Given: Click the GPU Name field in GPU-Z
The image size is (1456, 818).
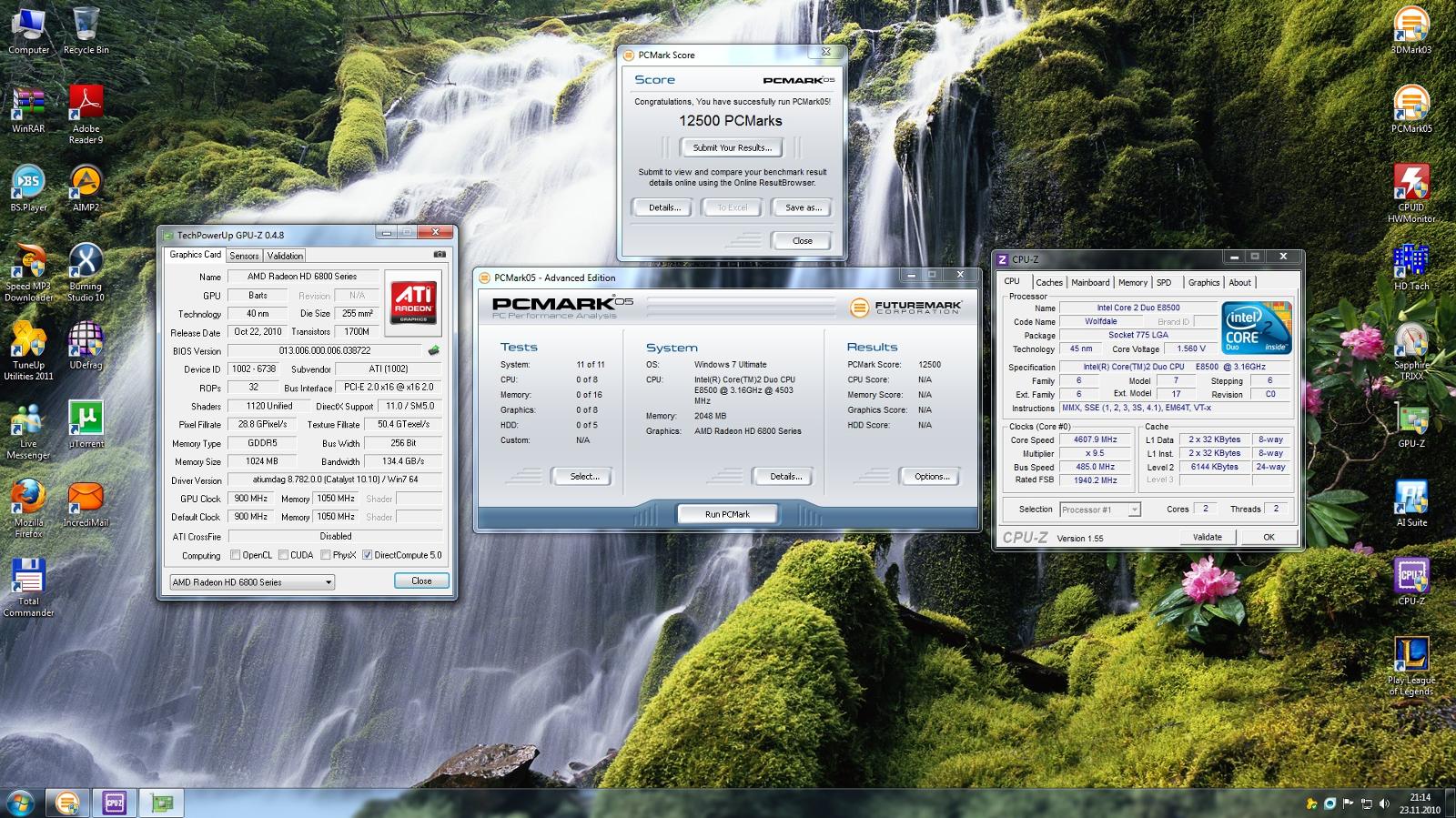Looking at the screenshot, I should [302, 277].
